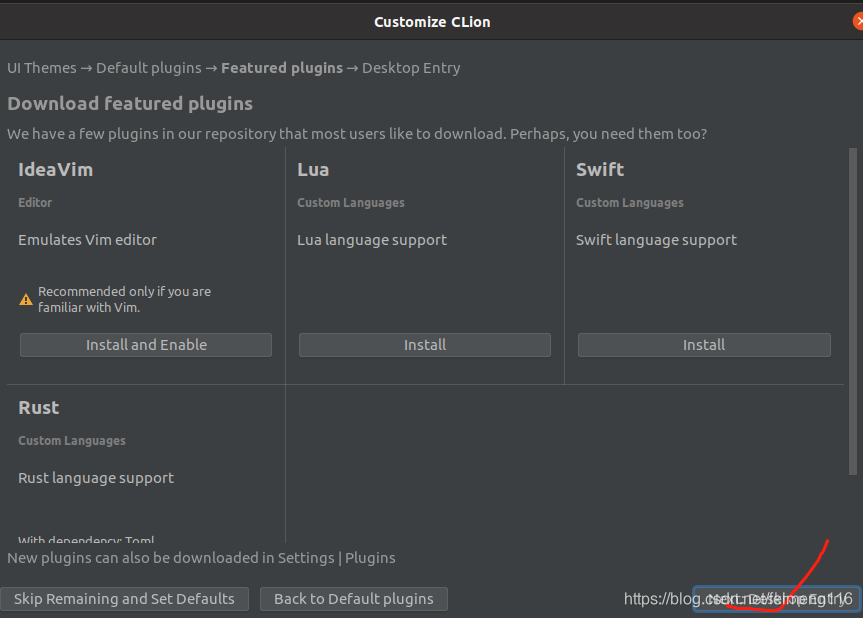Click Skip Remaining and Set Defaults
Screen dimensions: 863x618
pyautogui.click(x=124, y=599)
